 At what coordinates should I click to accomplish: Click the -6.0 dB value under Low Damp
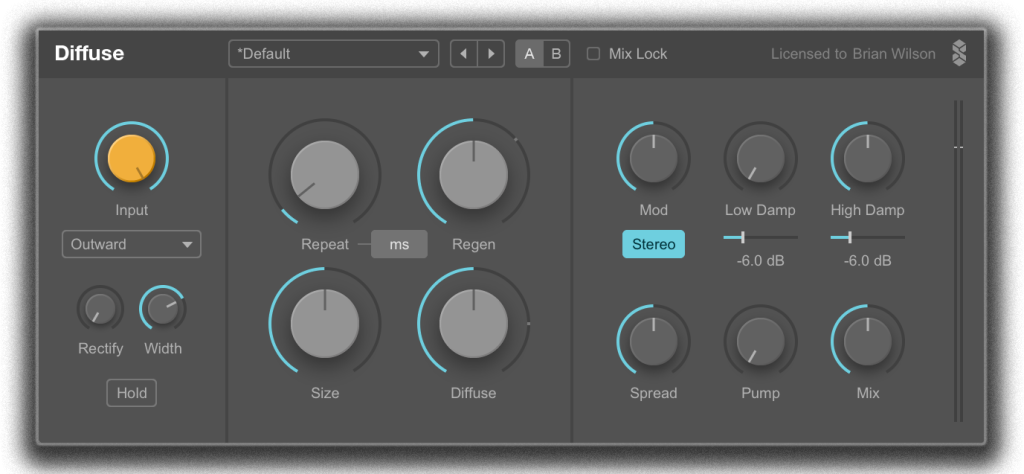click(760, 261)
